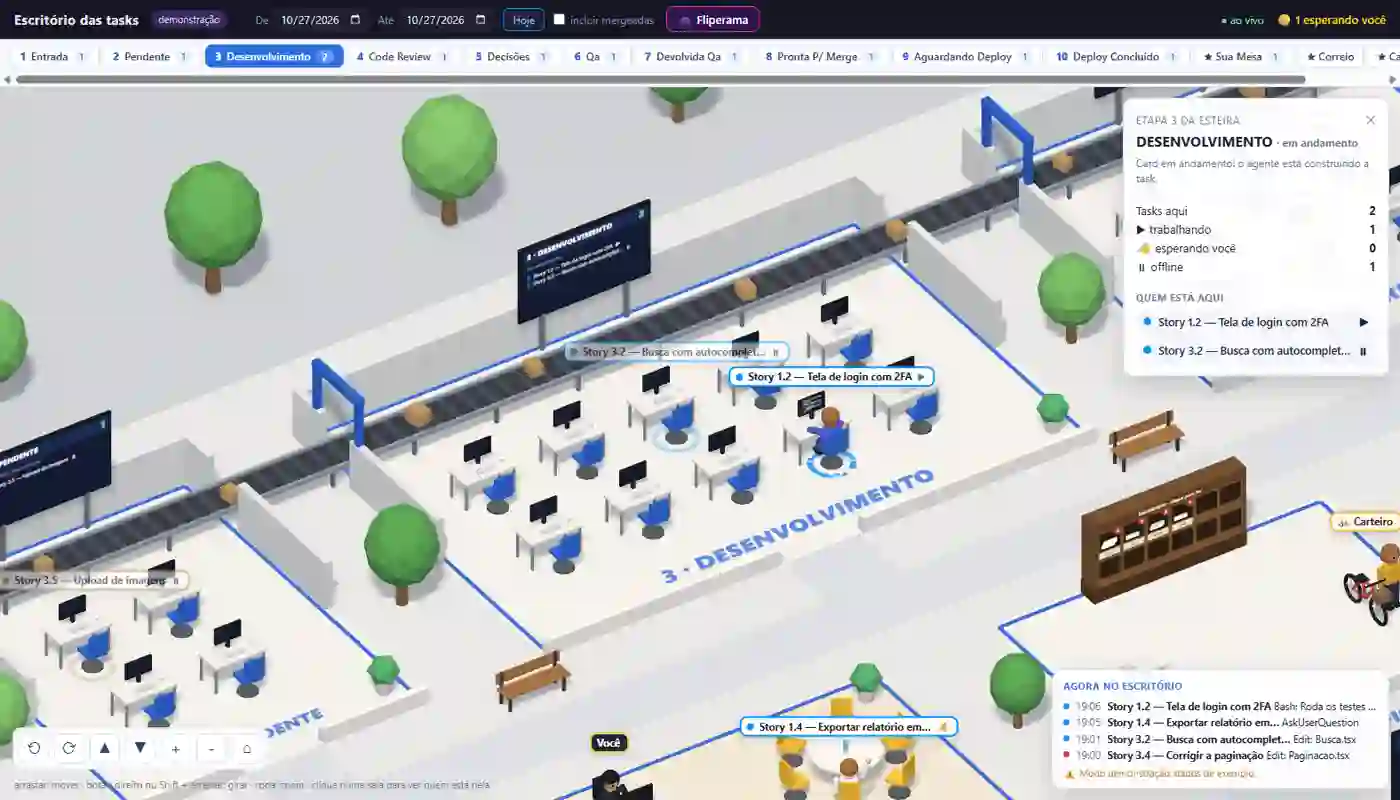This screenshot has width=1400, height=800.
Task: Click the Você avatar label
Action: click(x=608, y=742)
